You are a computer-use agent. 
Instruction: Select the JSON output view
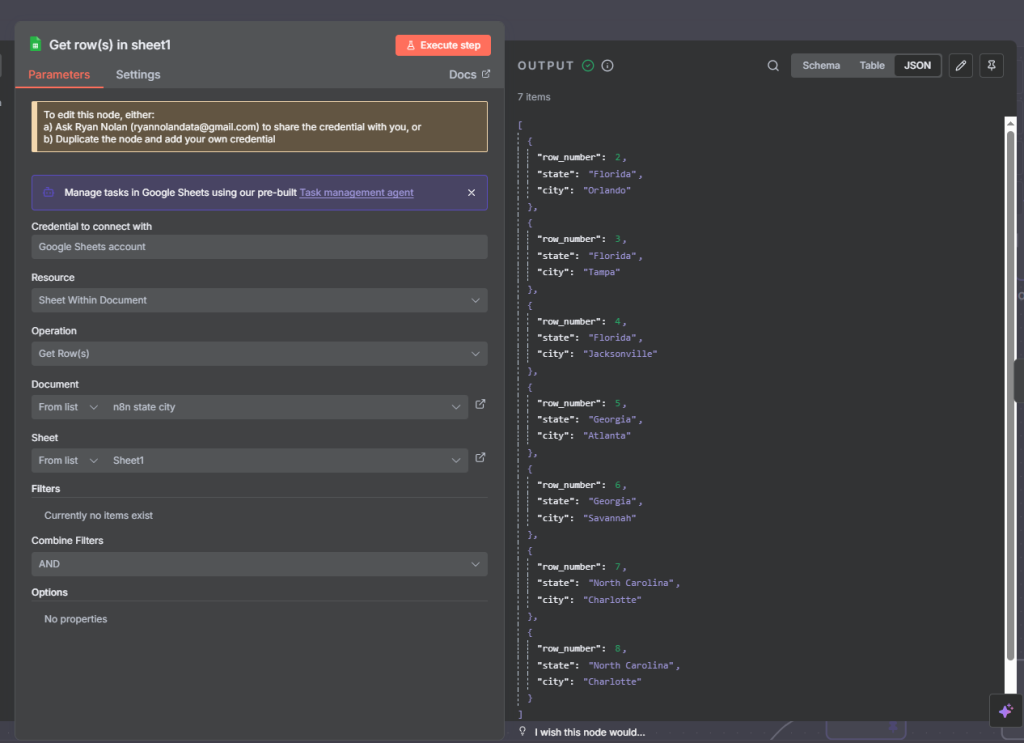click(917, 66)
